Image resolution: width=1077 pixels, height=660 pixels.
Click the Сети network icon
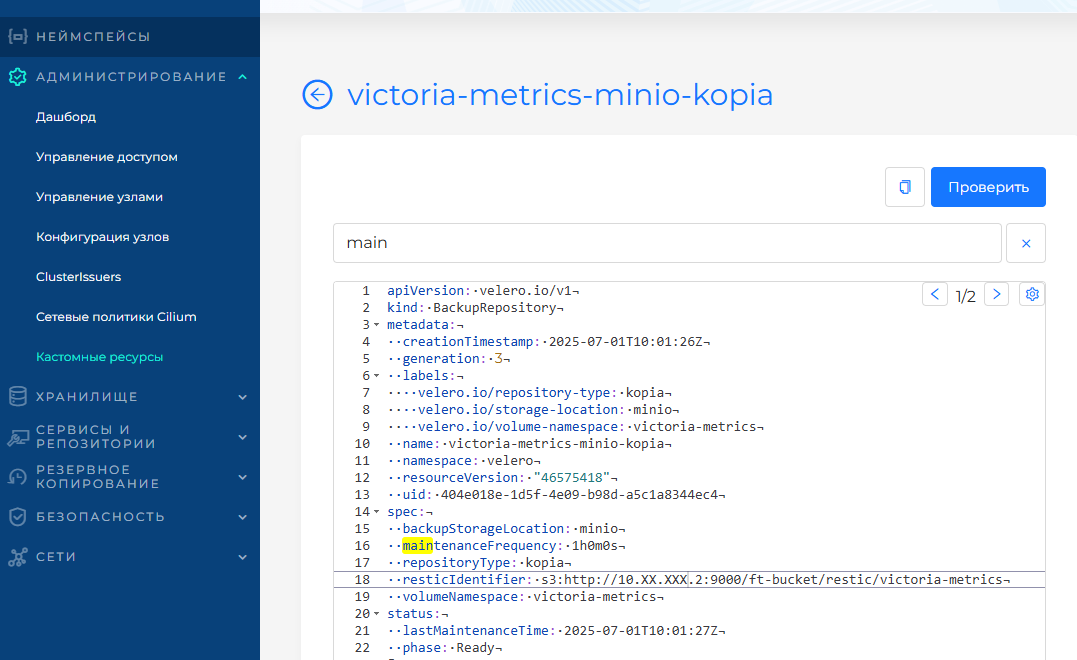tap(17, 557)
